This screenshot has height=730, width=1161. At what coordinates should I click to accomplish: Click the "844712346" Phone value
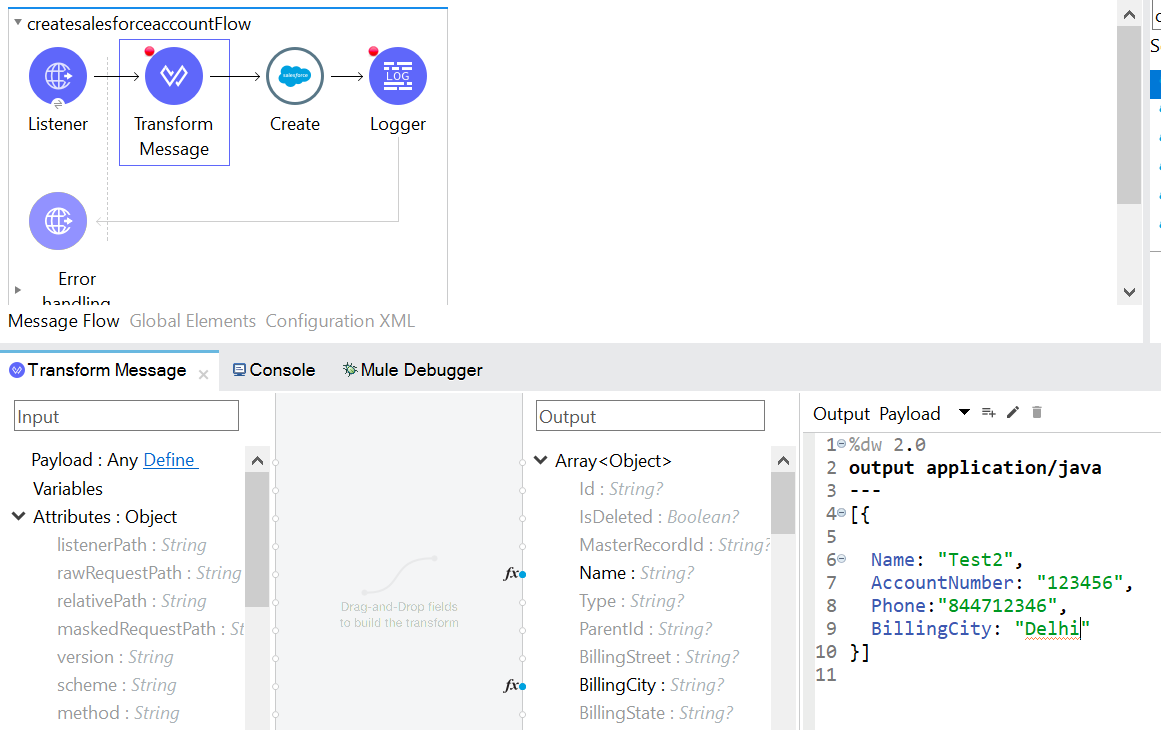[x=997, y=606]
